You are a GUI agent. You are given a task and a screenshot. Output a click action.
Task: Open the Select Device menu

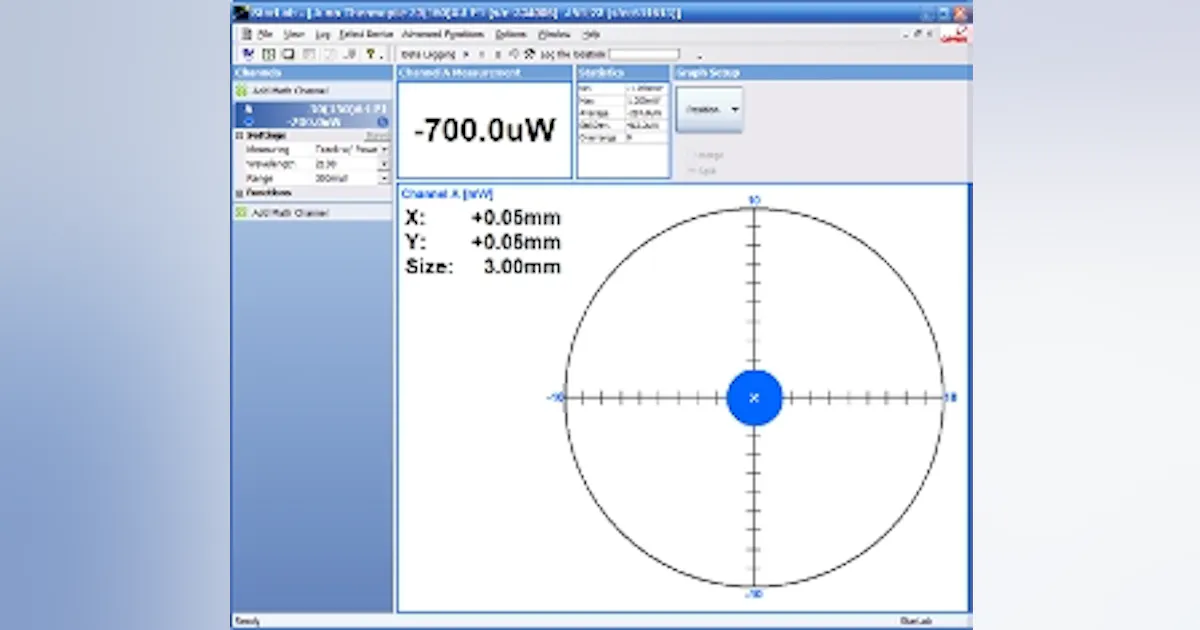coord(366,34)
